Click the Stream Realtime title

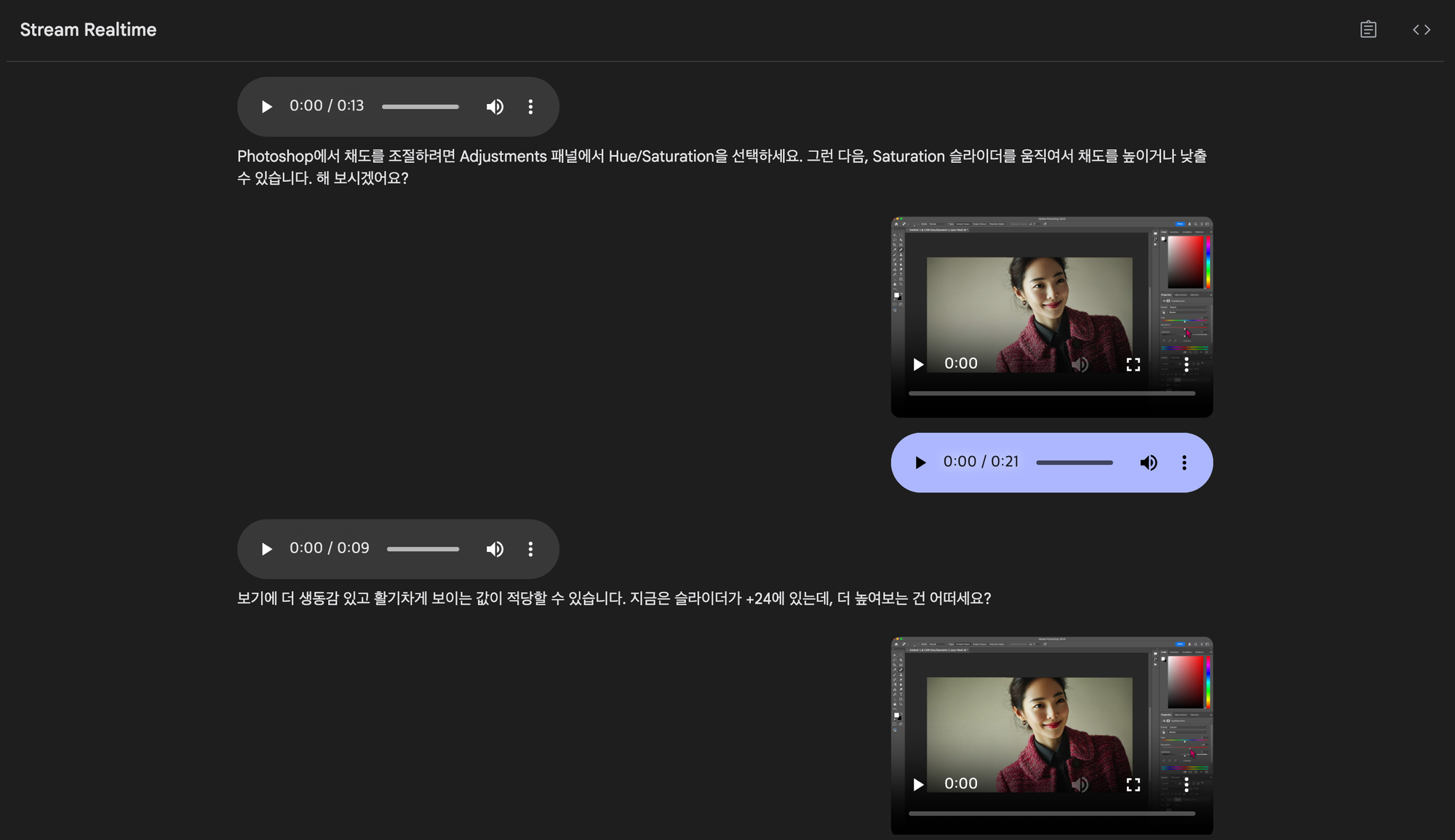click(88, 30)
